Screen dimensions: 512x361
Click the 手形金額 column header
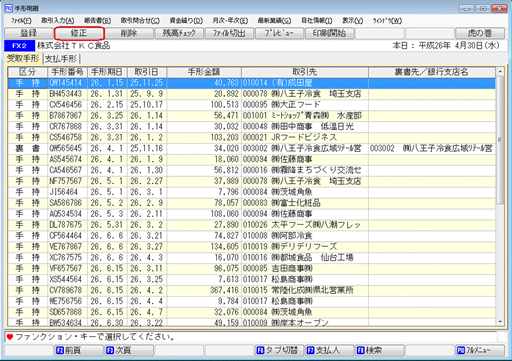tap(204, 72)
